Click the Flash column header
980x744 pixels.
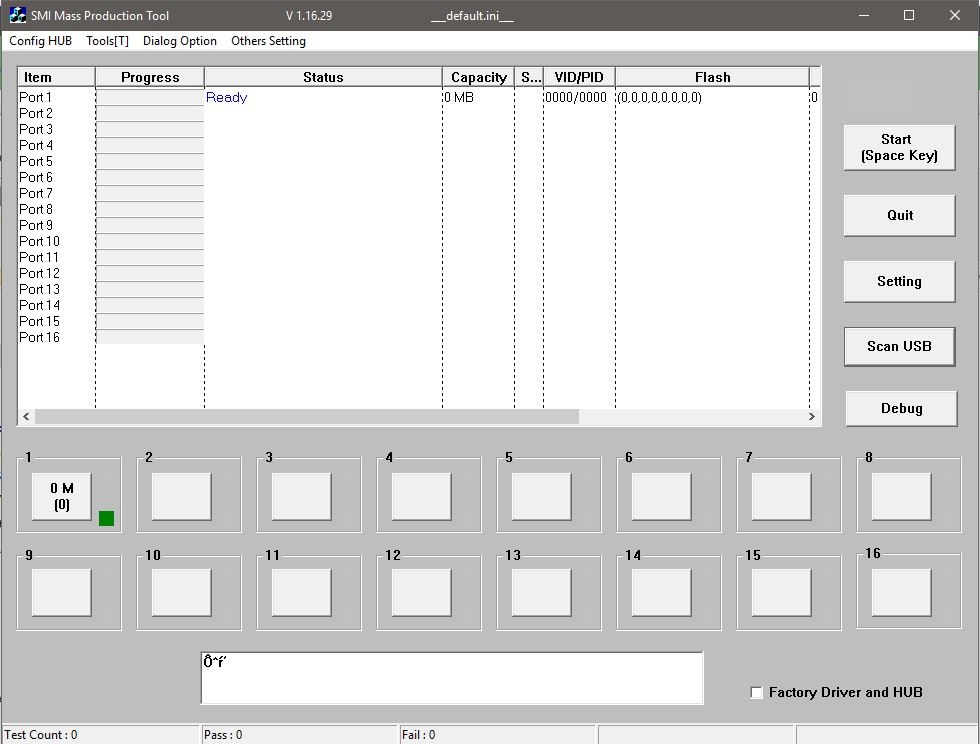(x=712, y=77)
